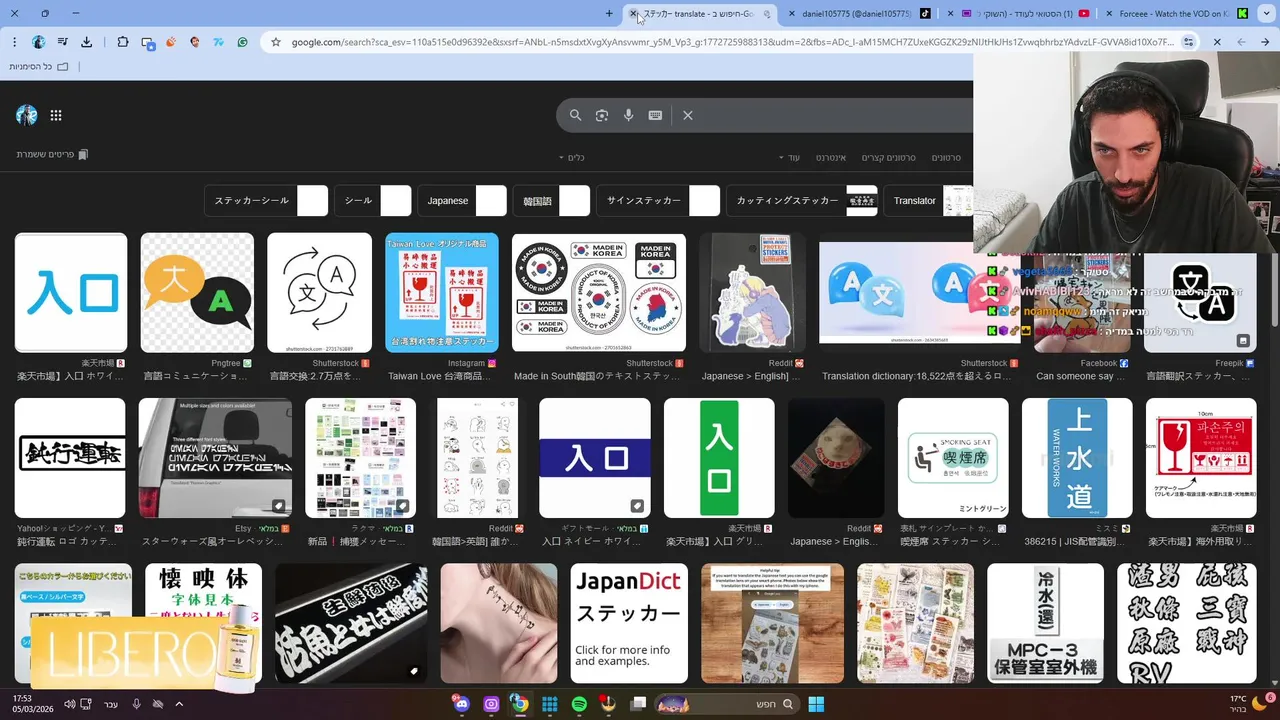Open Chrome icon in the taskbar

[x=519, y=704]
